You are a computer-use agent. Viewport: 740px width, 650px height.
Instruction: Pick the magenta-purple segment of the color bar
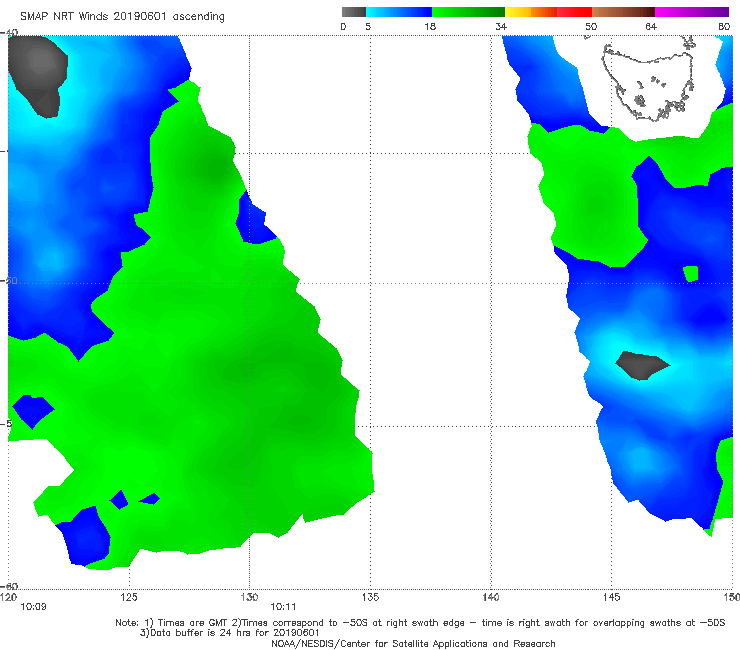point(692,12)
